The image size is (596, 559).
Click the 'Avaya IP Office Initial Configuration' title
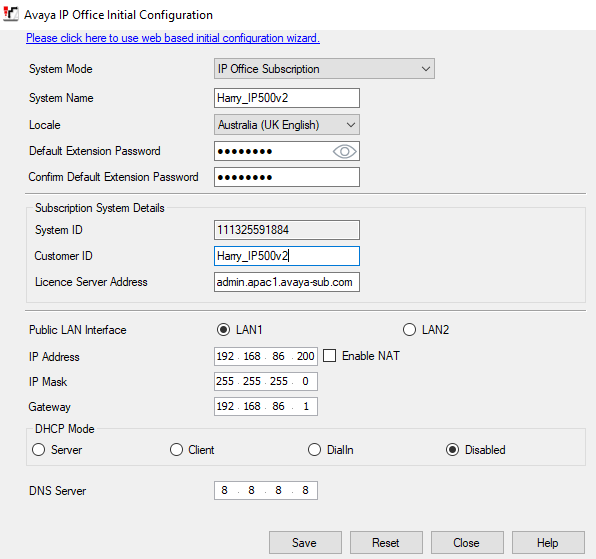point(119,15)
